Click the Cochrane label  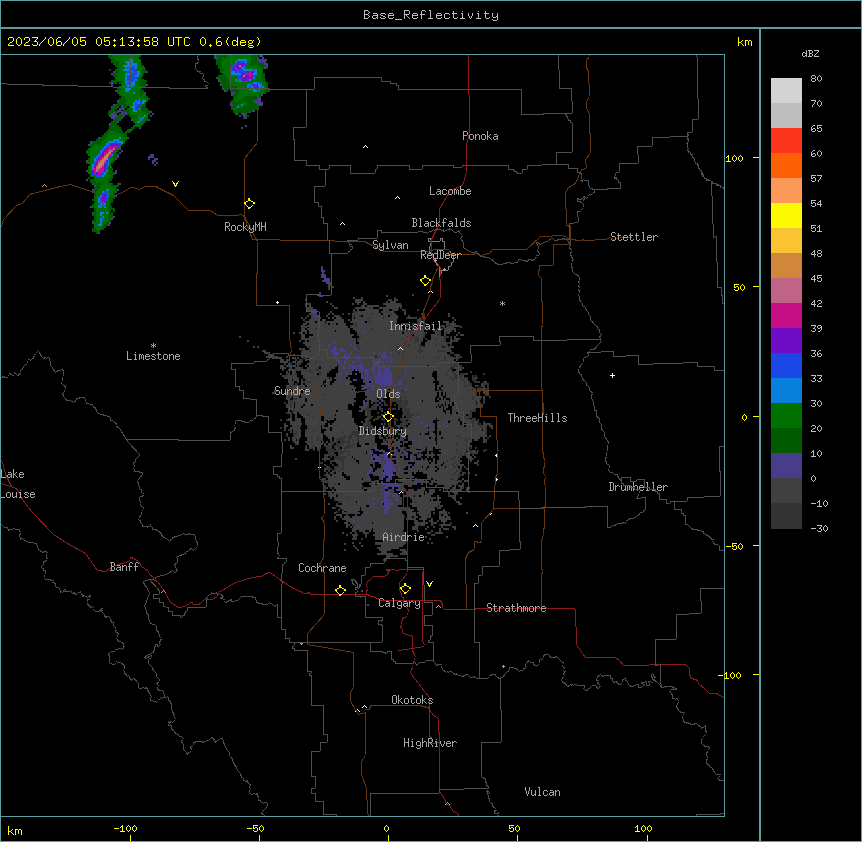pos(322,568)
